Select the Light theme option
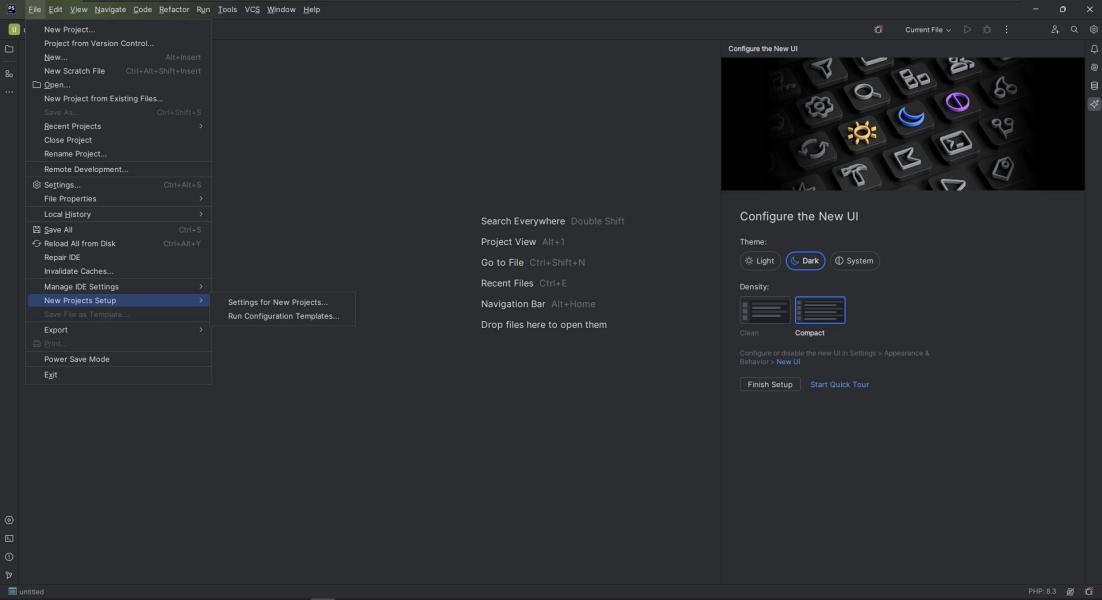The width and height of the screenshot is (1102, 600). pyautogui.click(x=760, y=261)
